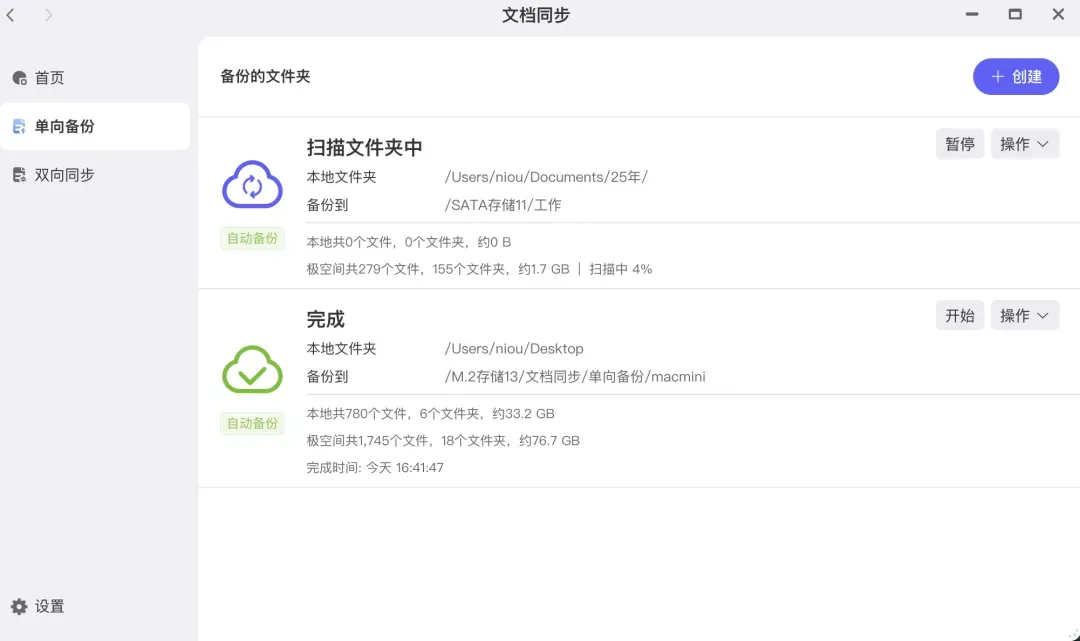Click the green completed cloud icon
Viewport: 1080px width, 641px height.
(x=252, y=370)
